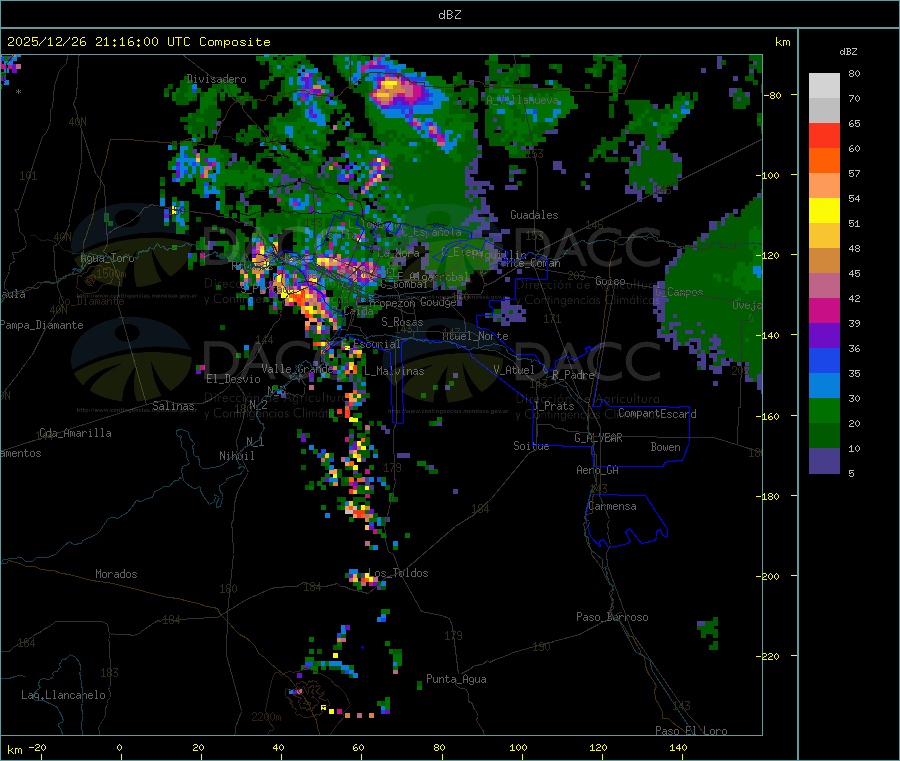
Task: Select the Valle_Grande label
Action: [x=296, y=369]
